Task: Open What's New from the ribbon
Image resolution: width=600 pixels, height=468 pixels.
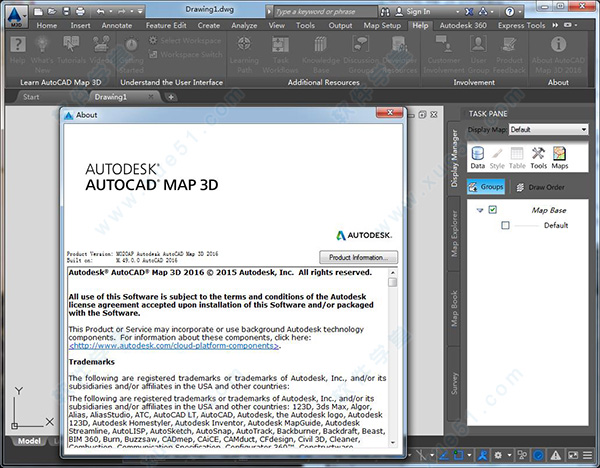Action: pyautogui.click(x=42, y=54)
